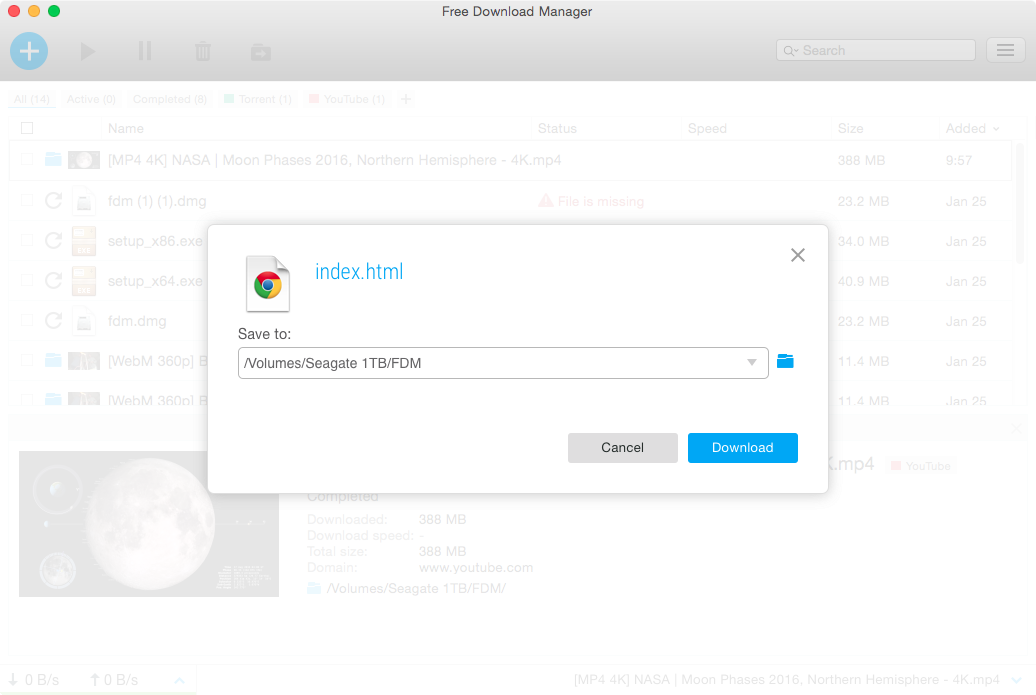Click the Cancel button
Viewport: 1036px width, 695px height.
point(622,448)
